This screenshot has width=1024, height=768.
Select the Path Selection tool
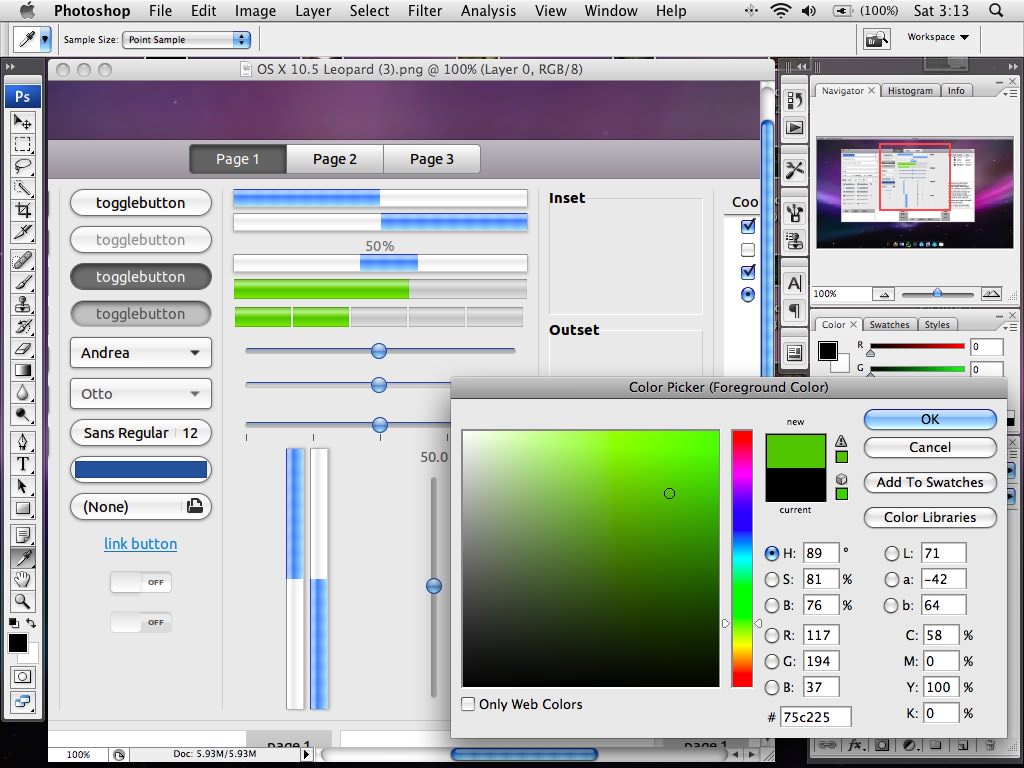23,487
